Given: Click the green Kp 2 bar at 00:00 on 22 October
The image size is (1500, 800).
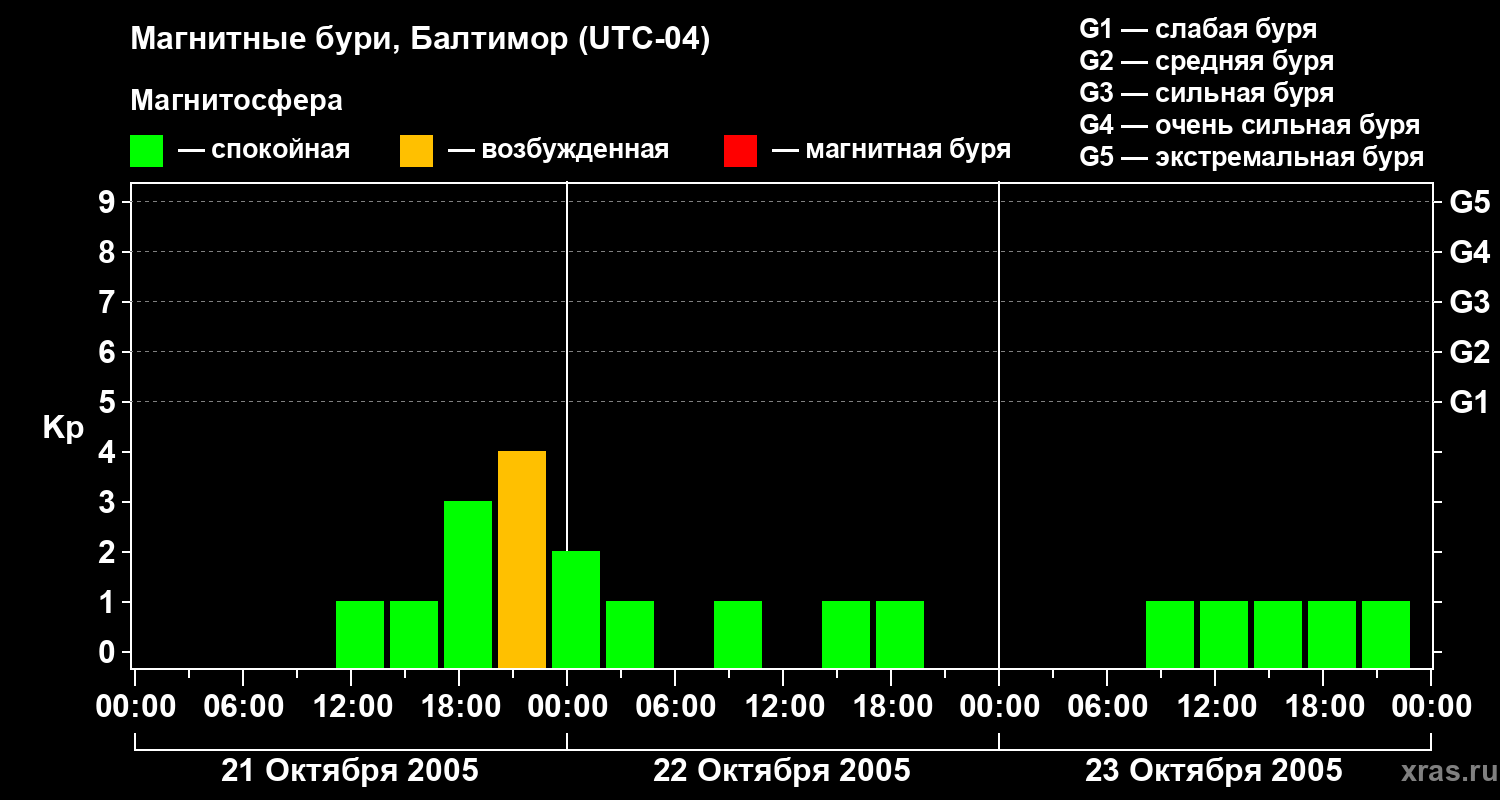Looking at the screenshot, I should 576,609.
